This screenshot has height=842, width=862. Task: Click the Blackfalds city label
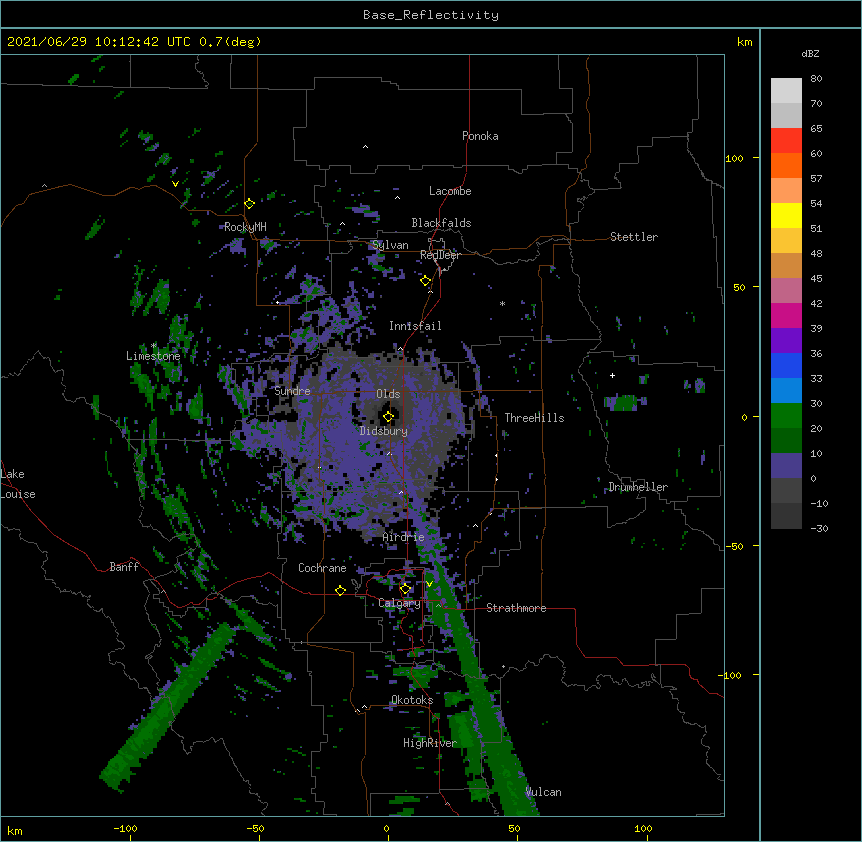click(441, 223)
